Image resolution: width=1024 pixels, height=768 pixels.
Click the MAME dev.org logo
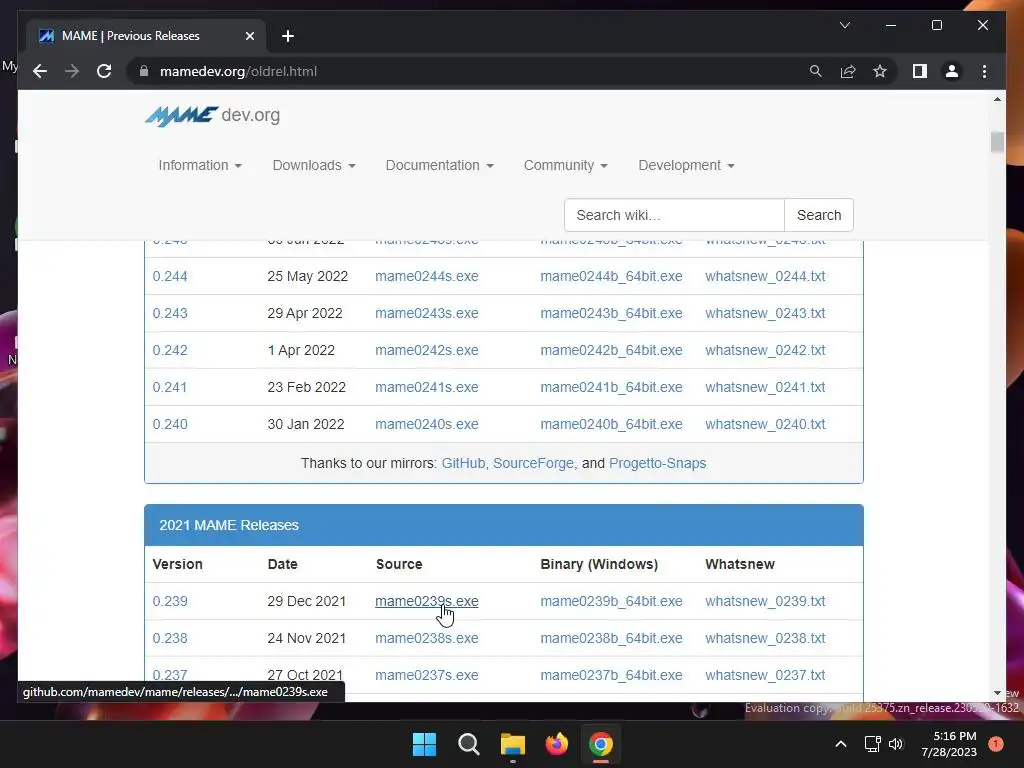click(x=212, y=116)
